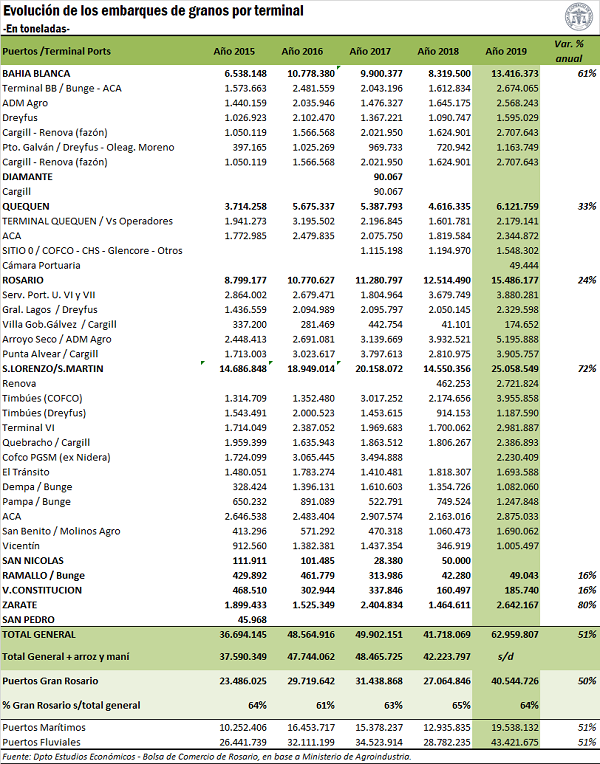Click the "Puertos /Terminal Ports" header cell
This screenshot has height=764, width=600.
[57, 50]
